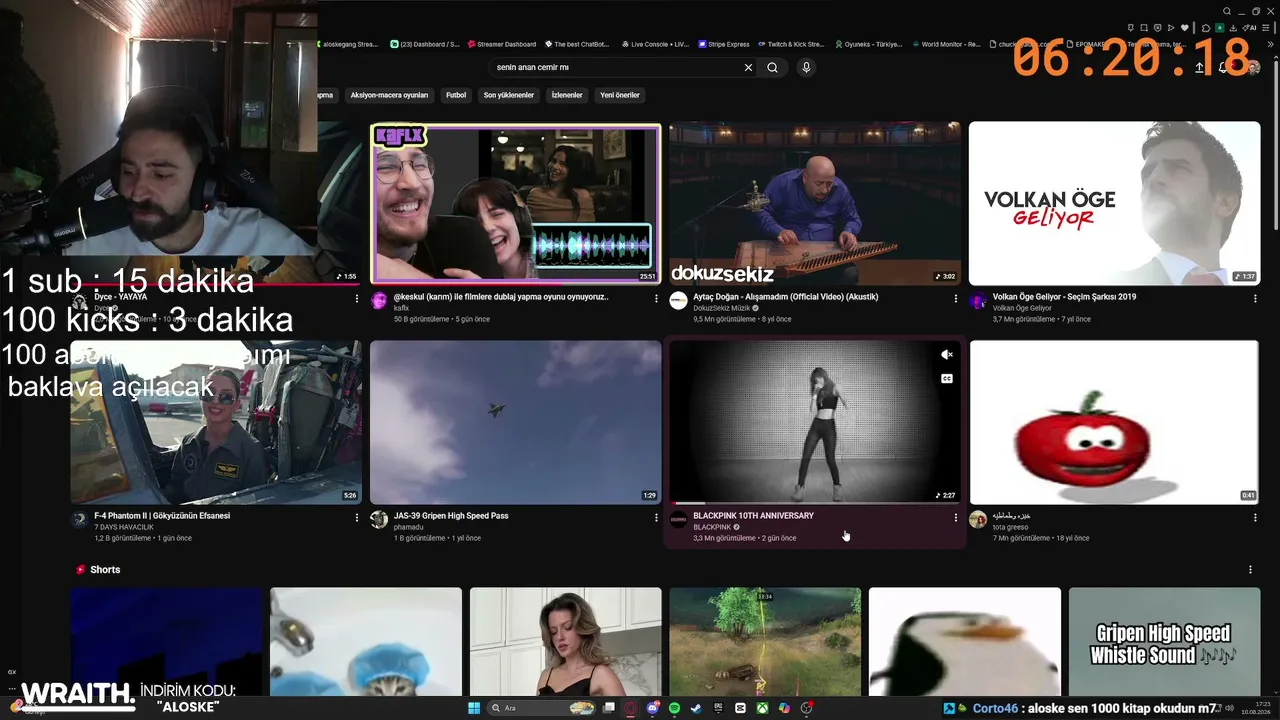The image size is (1280, 720).
Task: Click the magnifier search button
Action: [x=772, y=68]
